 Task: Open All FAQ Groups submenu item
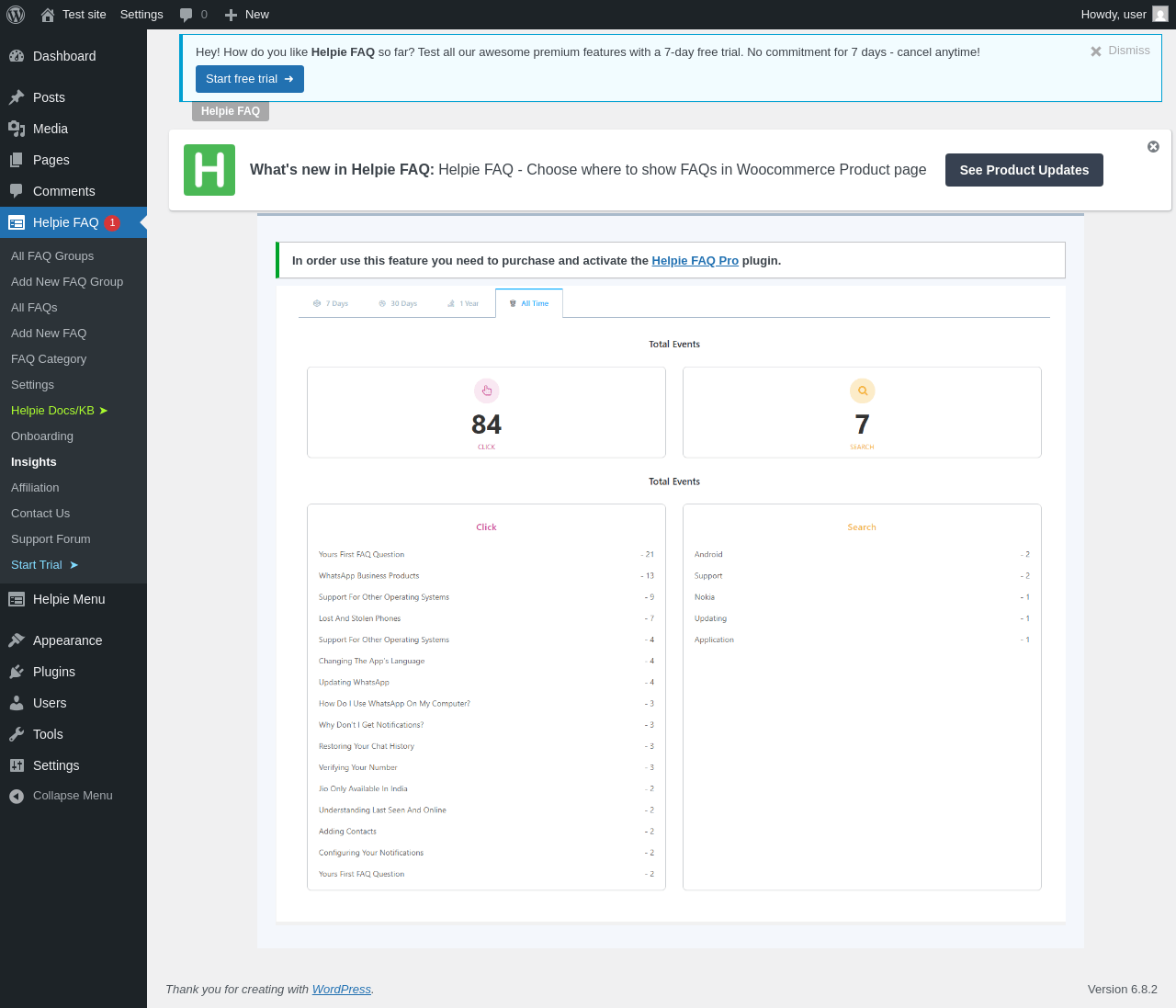52,256
